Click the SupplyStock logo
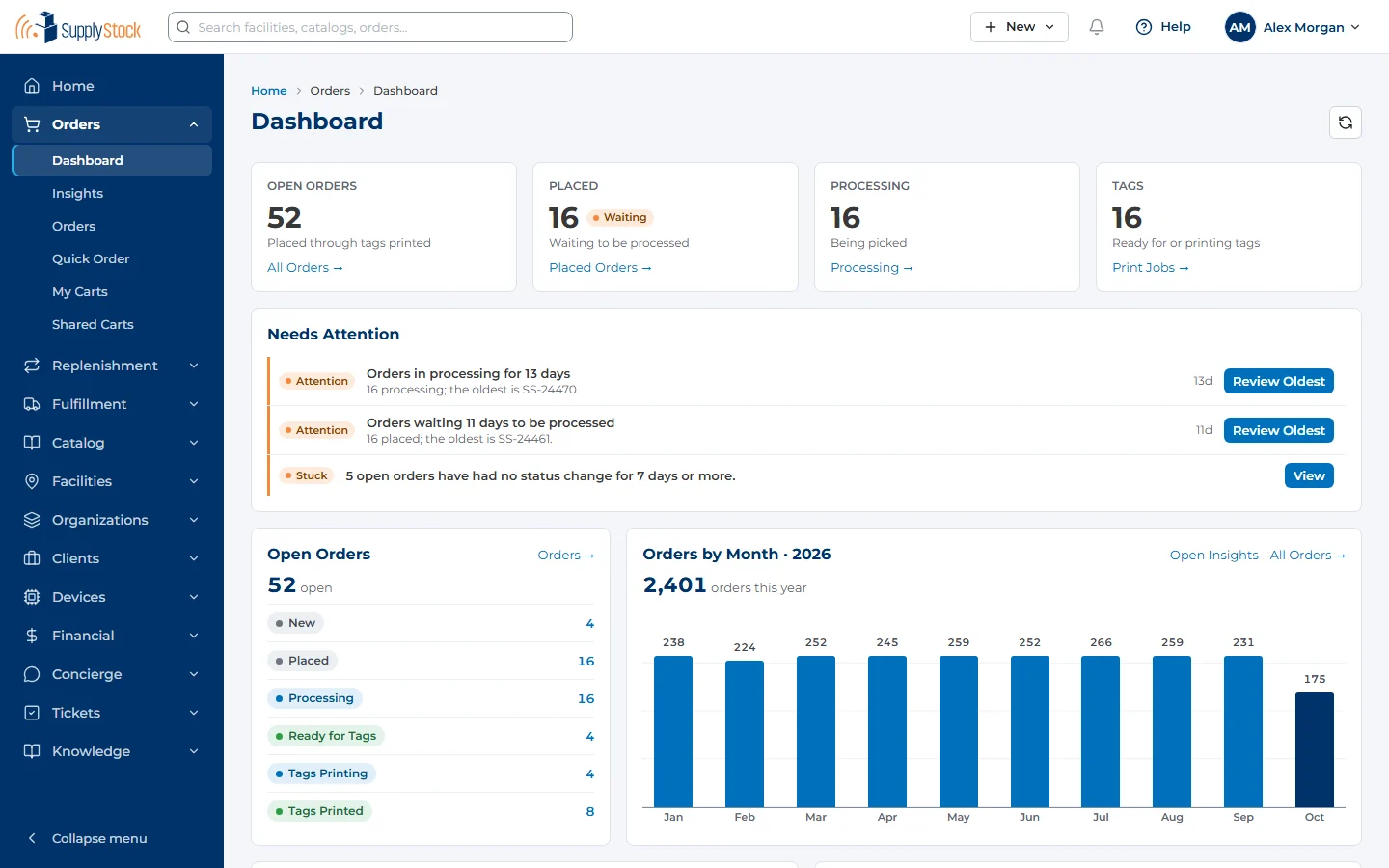The width and height of the screenshot is (1389, 868). point(78,27)
